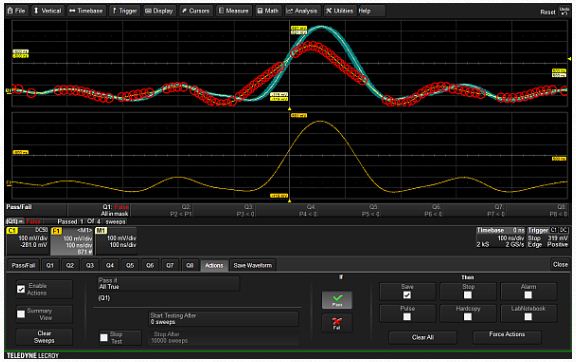Screen dimensions: 576x362
Task: Click the red Fail X icon
Action: pos(337,323)
